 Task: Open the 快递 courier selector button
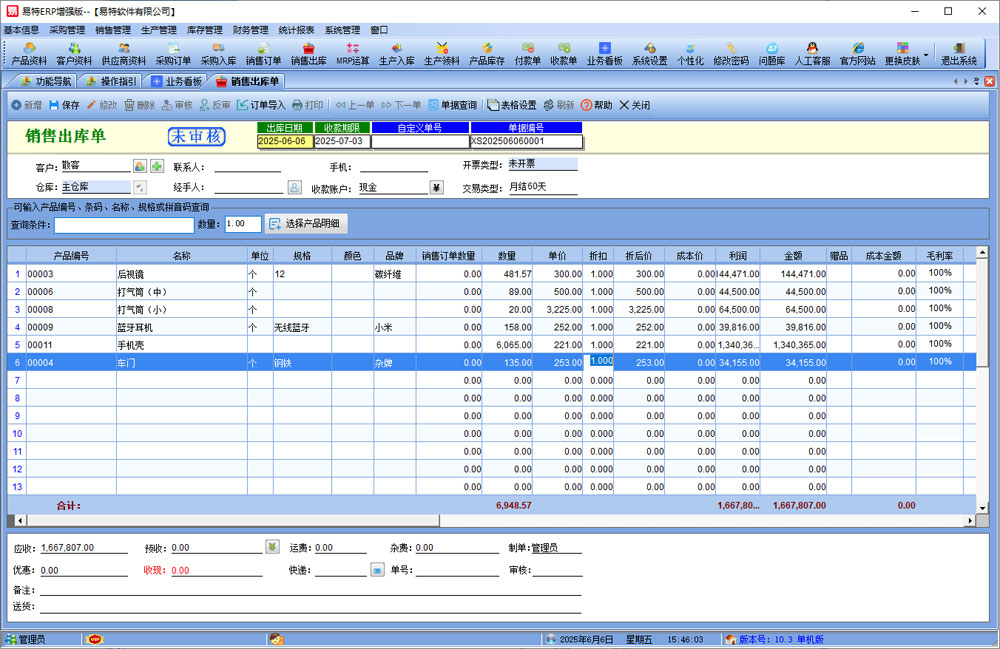(x=377, y=570)
